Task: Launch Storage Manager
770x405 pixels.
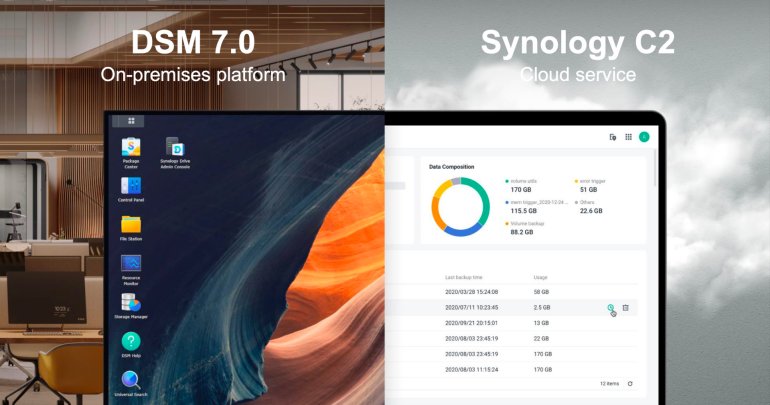Action: [131, 304]
